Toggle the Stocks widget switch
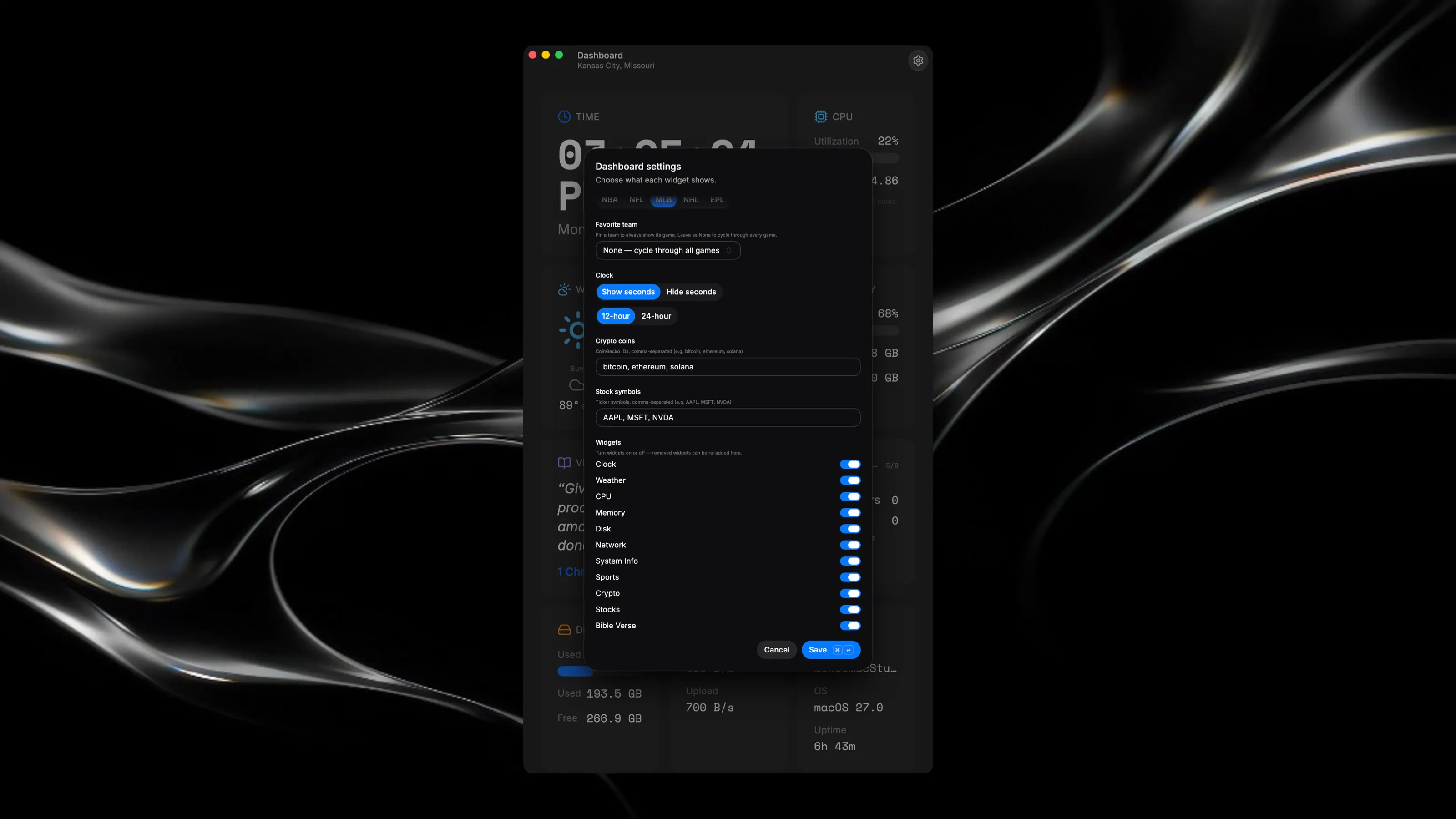The image size is (1456, 819). click(850, 609)
